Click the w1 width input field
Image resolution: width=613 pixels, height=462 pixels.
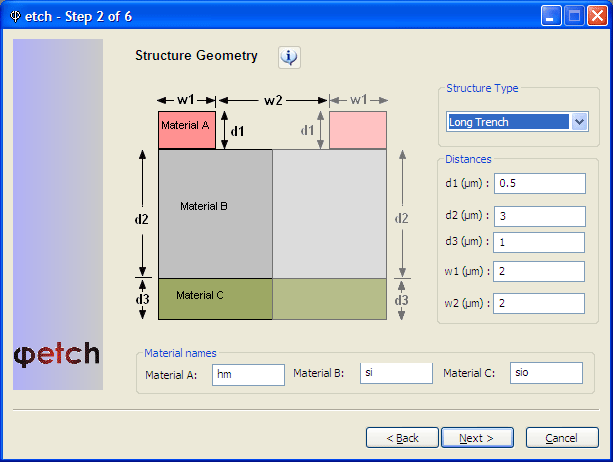tap(539, 272)
